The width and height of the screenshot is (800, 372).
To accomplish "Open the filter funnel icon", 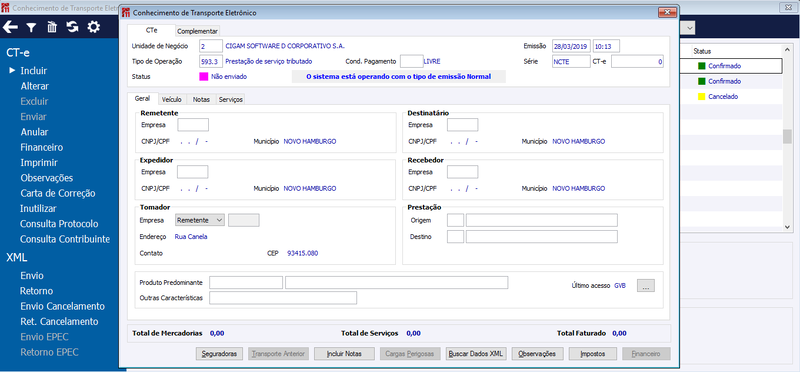I will [x=32, y=28].
